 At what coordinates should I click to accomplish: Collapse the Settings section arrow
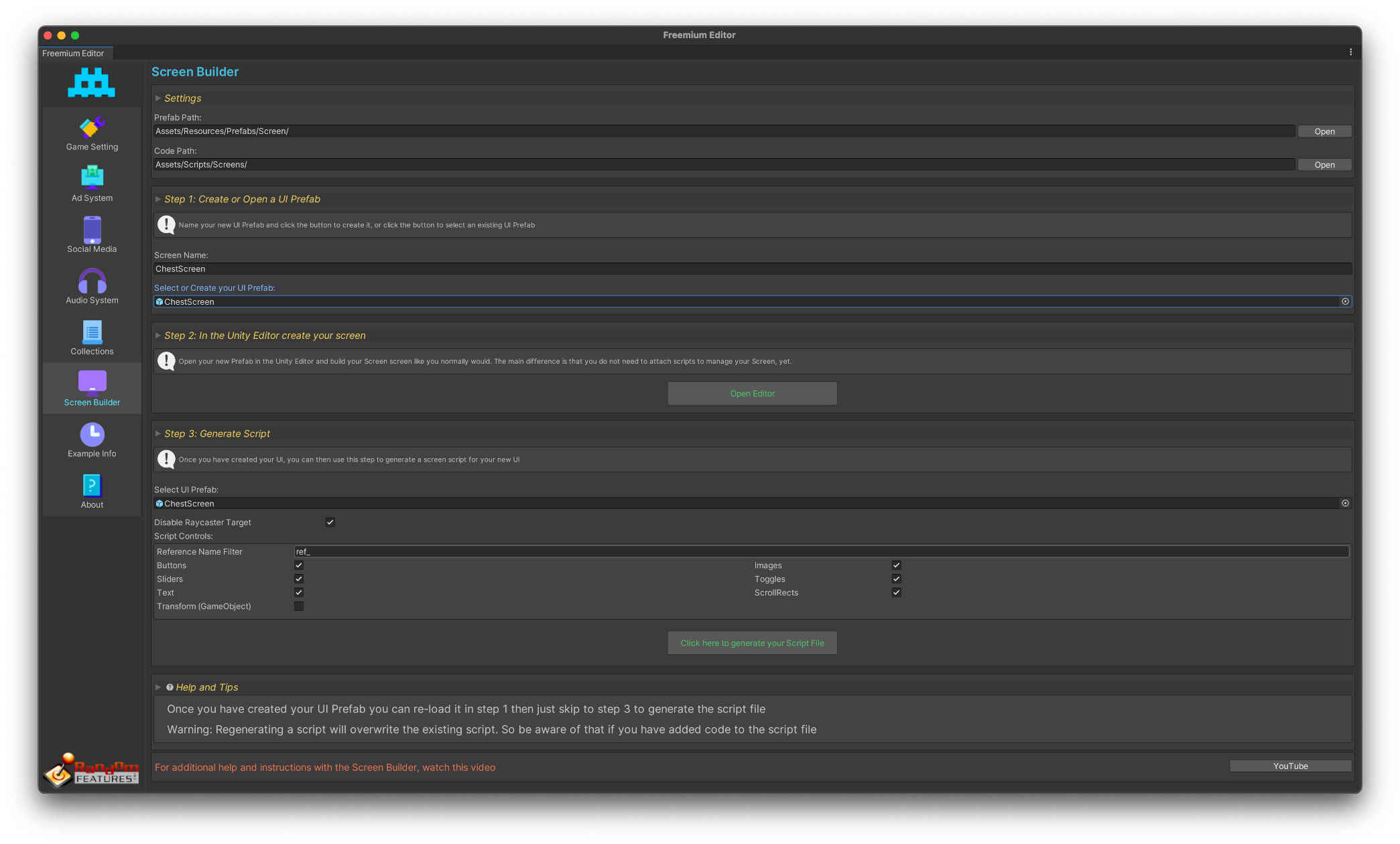[158, 98]
